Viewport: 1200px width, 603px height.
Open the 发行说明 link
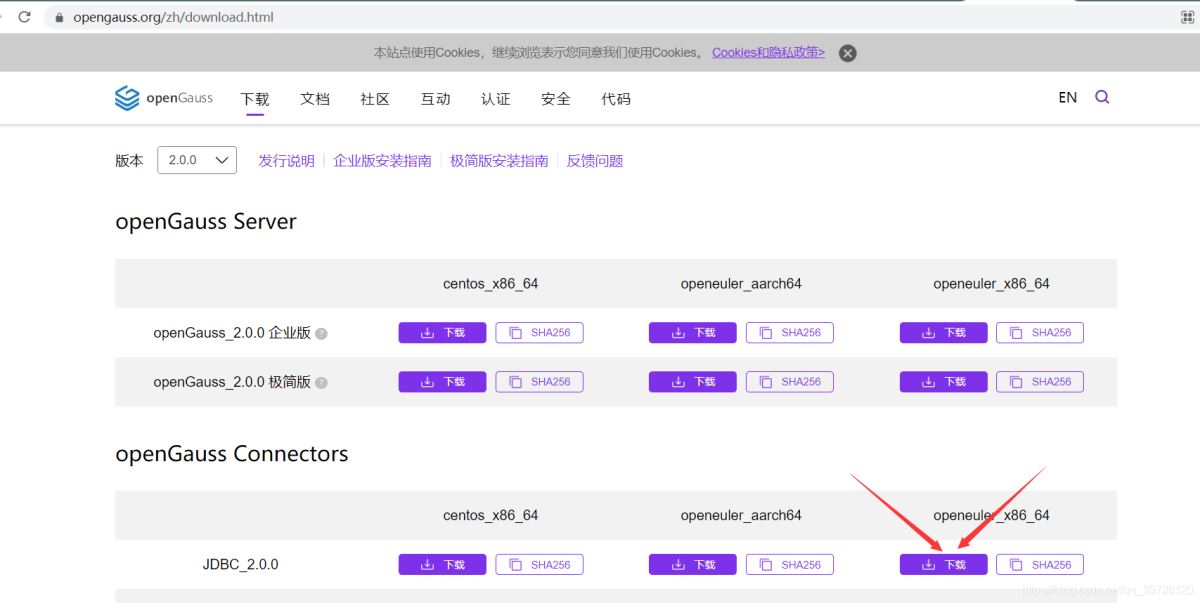pyautogui.click(x=286, y=160)
